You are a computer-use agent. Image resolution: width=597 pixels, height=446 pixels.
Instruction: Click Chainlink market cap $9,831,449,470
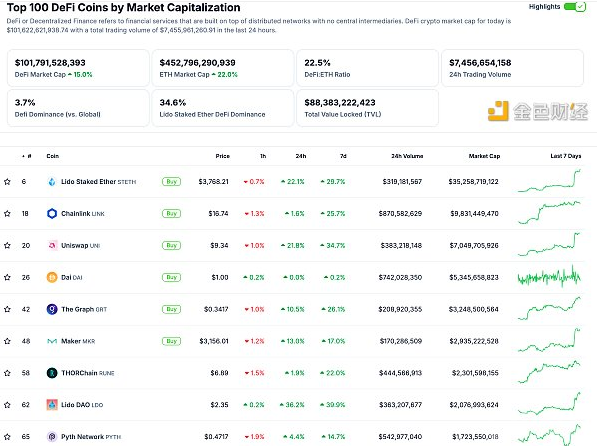pyautogui.click(x=474, y=214)
